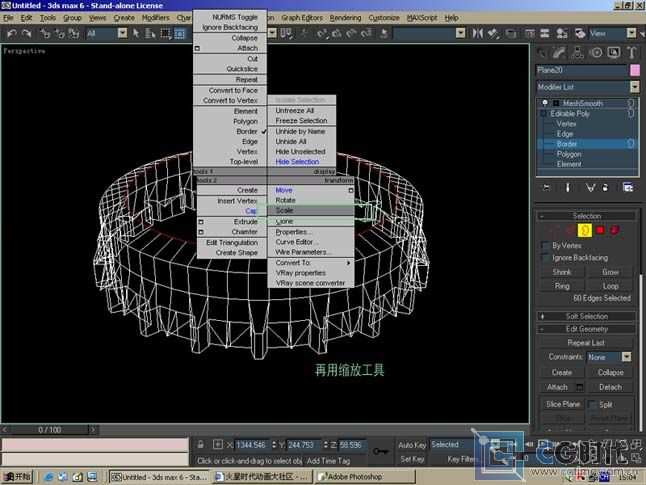Toggle the Split checkbox

click(x=592, y=404)
